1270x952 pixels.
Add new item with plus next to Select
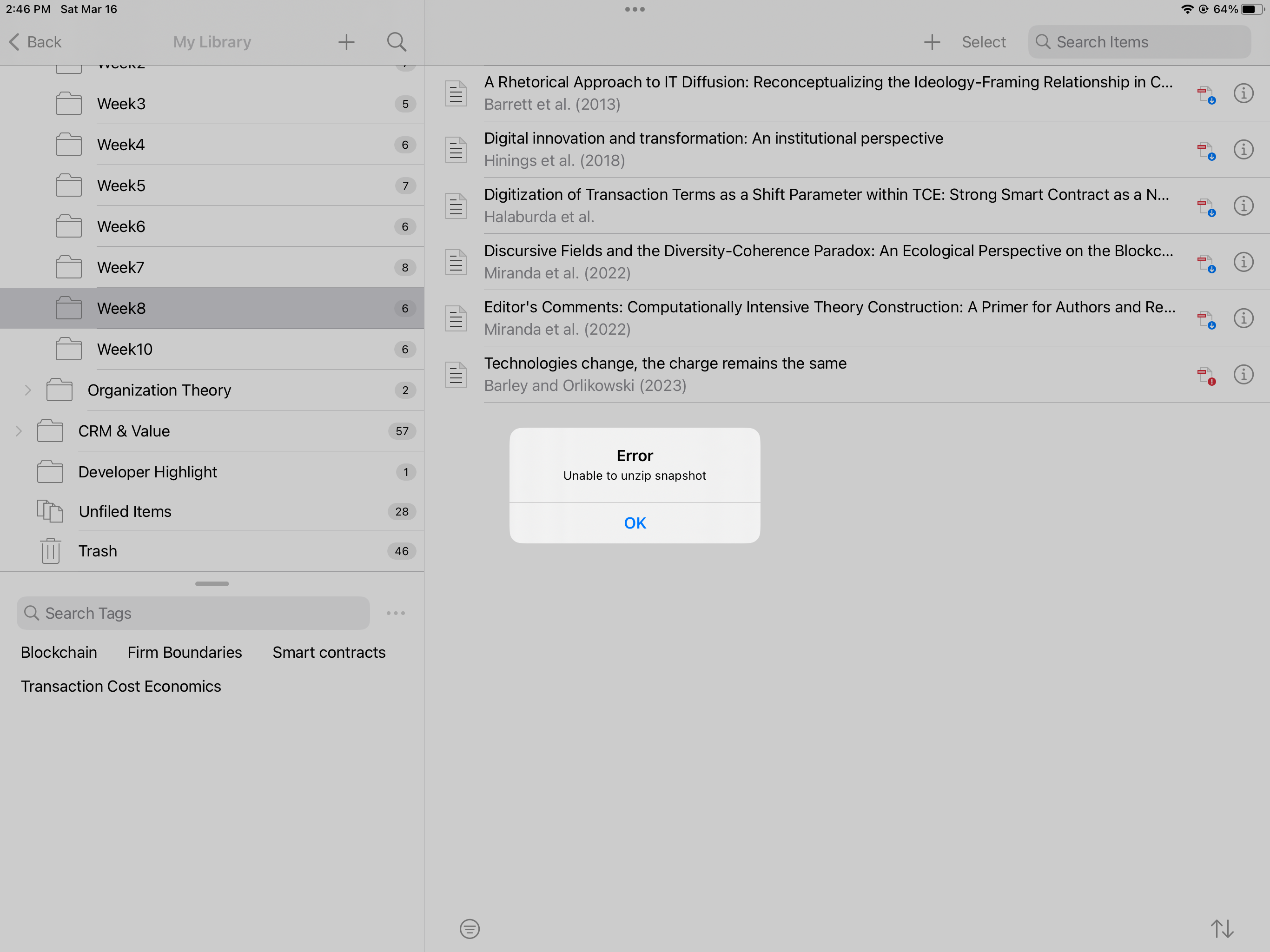click(x=932, y=42)
